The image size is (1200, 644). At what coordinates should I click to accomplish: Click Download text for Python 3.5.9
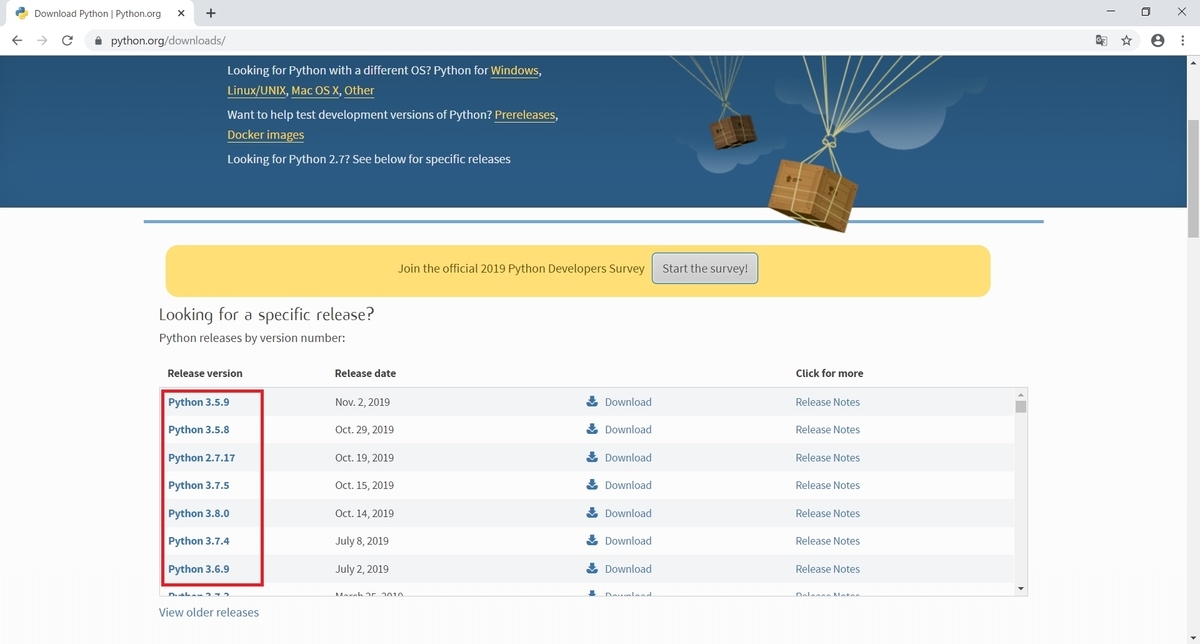point(628,402)
